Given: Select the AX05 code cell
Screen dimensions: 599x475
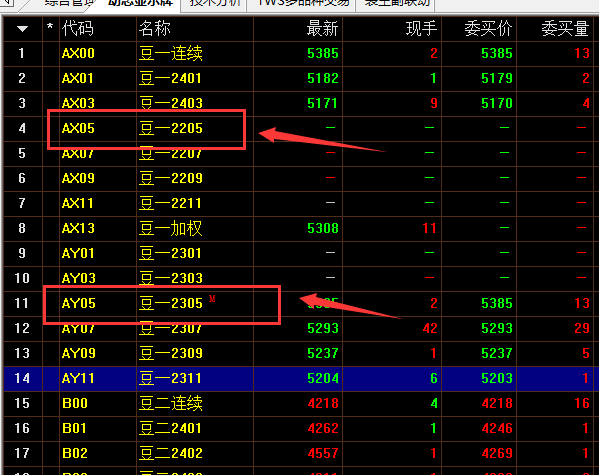Looking at the screenshot, I should point(78,128).
